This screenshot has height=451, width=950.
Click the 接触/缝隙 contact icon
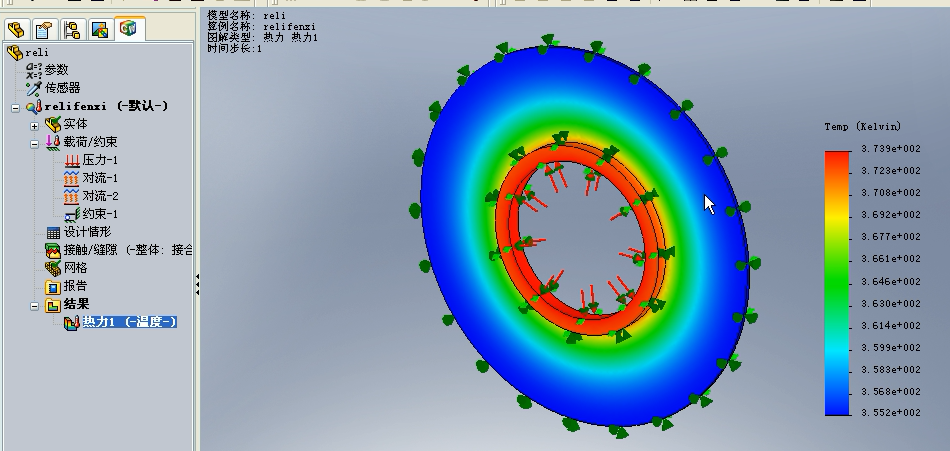click(x=53, y=250)
